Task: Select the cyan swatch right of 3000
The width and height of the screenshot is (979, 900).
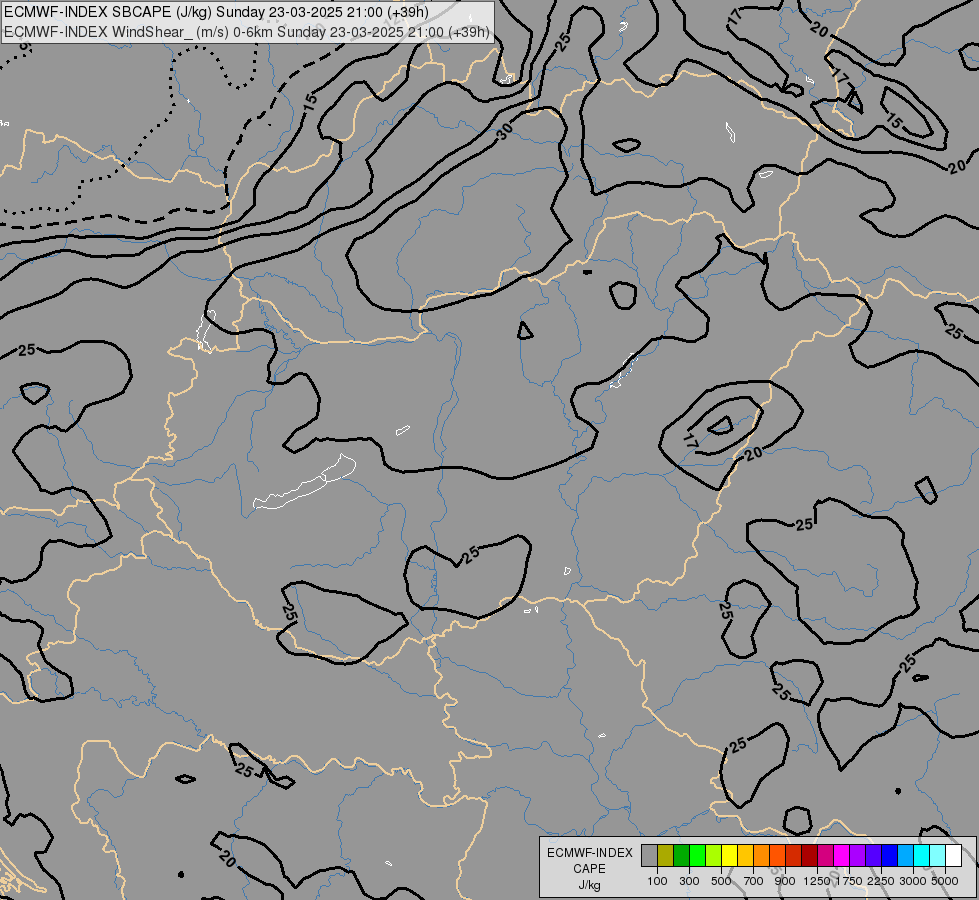Action: tap(922, 855)
